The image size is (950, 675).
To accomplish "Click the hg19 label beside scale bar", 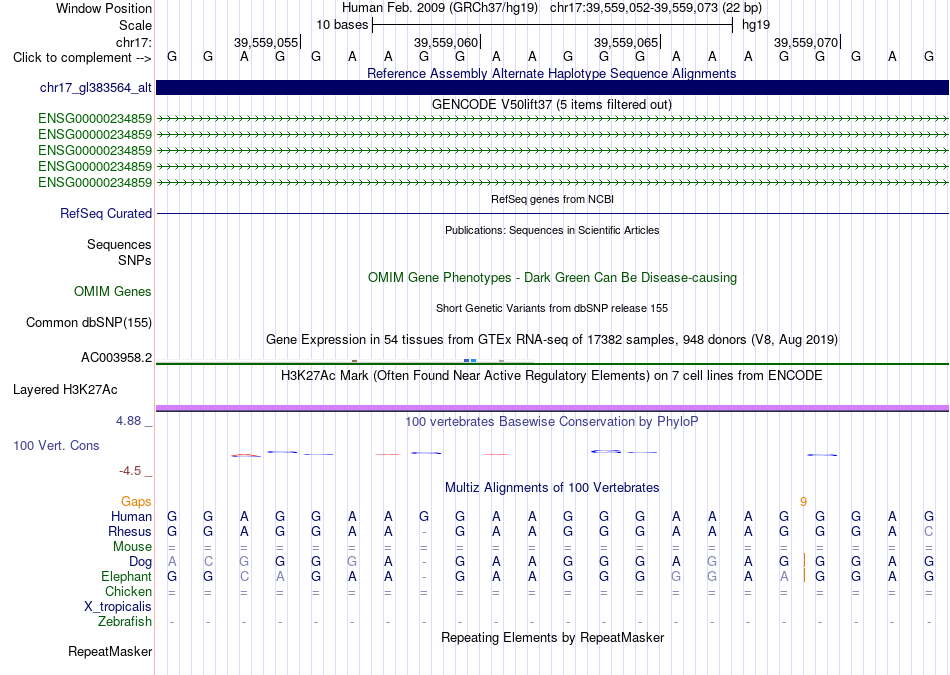I will pyautogui.click(x=756, y=25).
